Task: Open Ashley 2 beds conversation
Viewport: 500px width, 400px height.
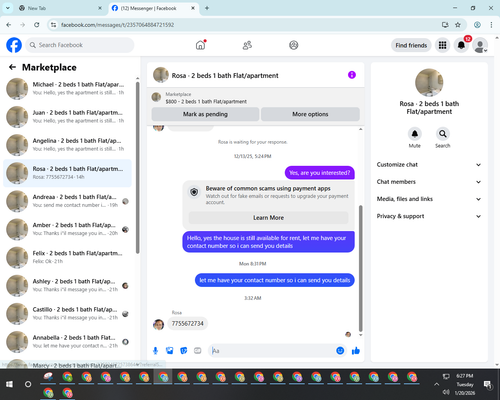Action: [x=67, y=285]
